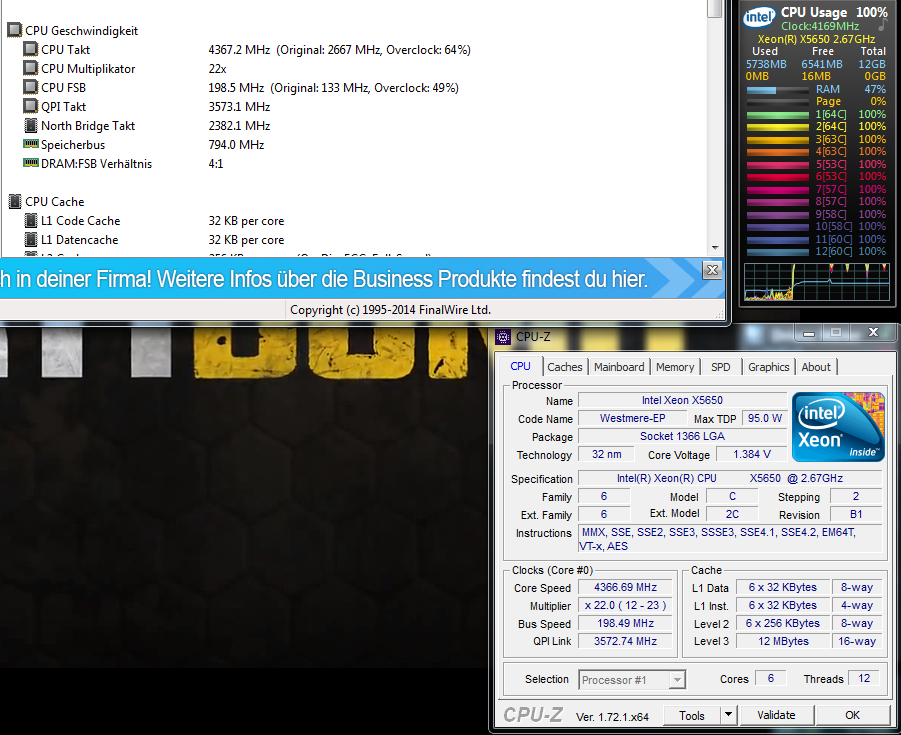Select the CPU tab in CPU-Z
Image resolution: width=901 pixels, height=735 pixels.
[x=520, y=366]
